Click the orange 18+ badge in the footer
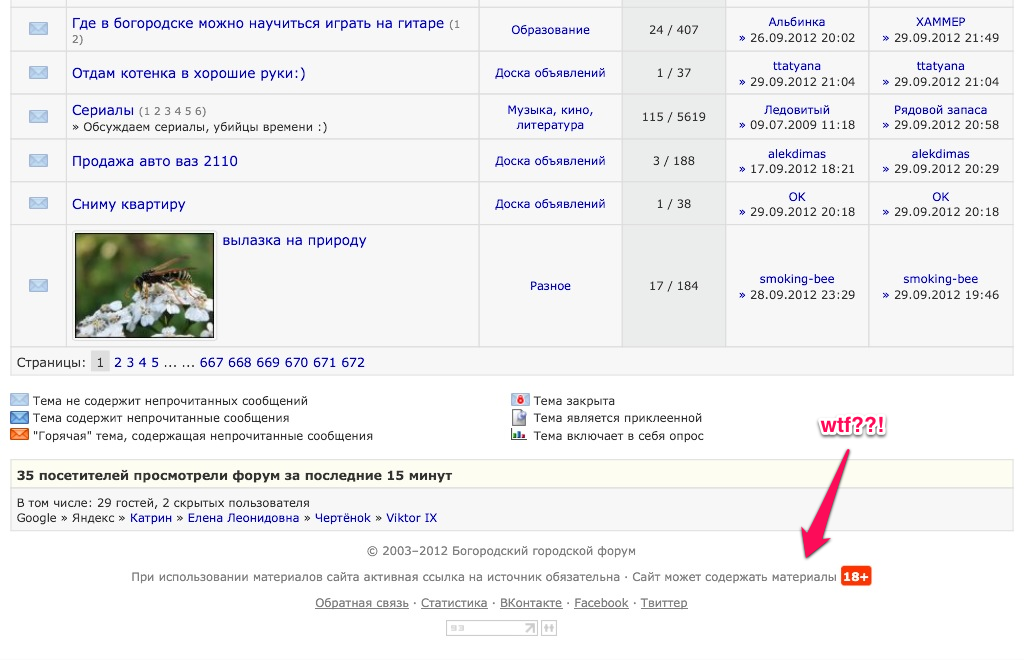 pyautogui.click(x=856, y=577)
